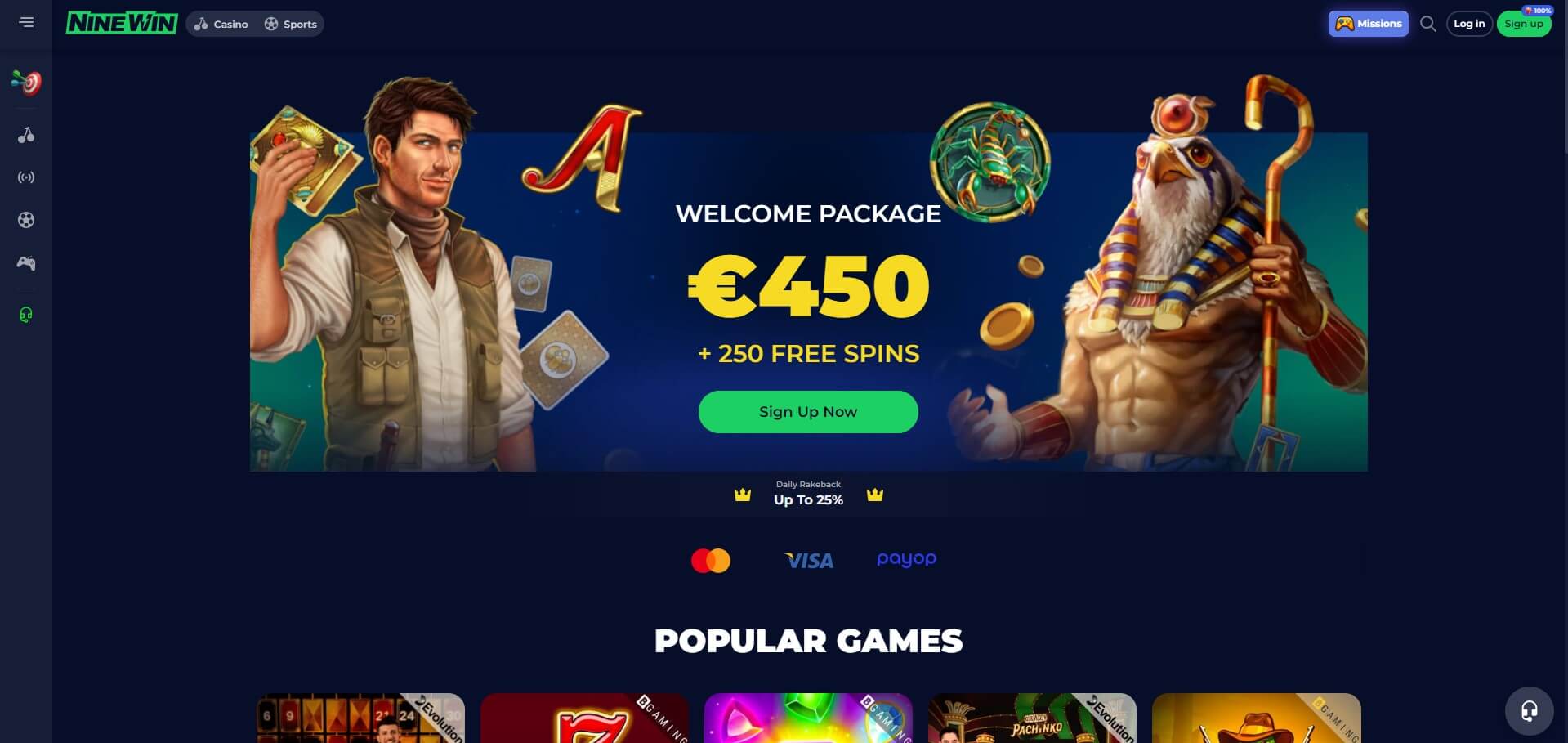Click the Sign up header button
1568x743 pixels.
[1524, 24]
